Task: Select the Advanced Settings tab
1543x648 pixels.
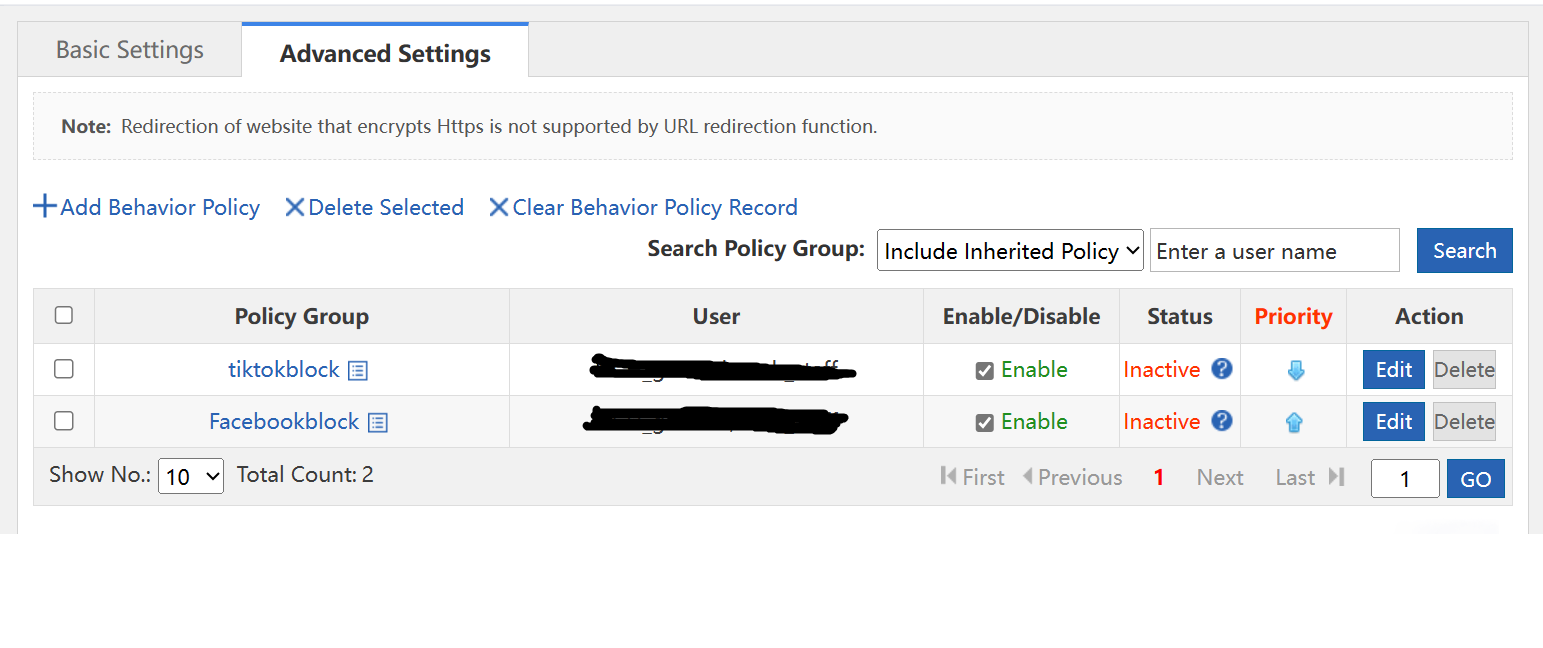Action: [x=385, y=54]
